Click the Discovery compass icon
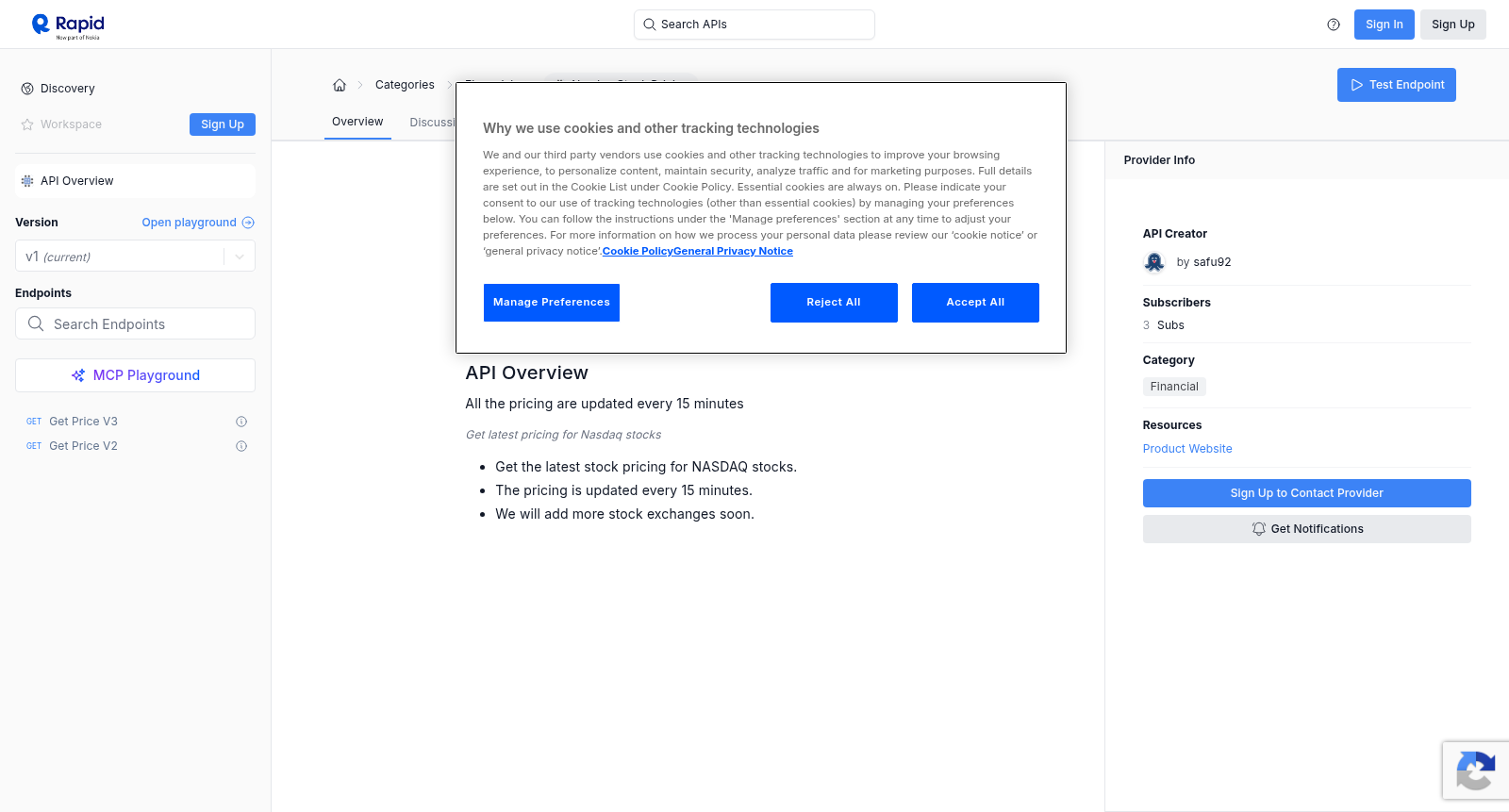The image size is (1509, 812). [27, 89]
